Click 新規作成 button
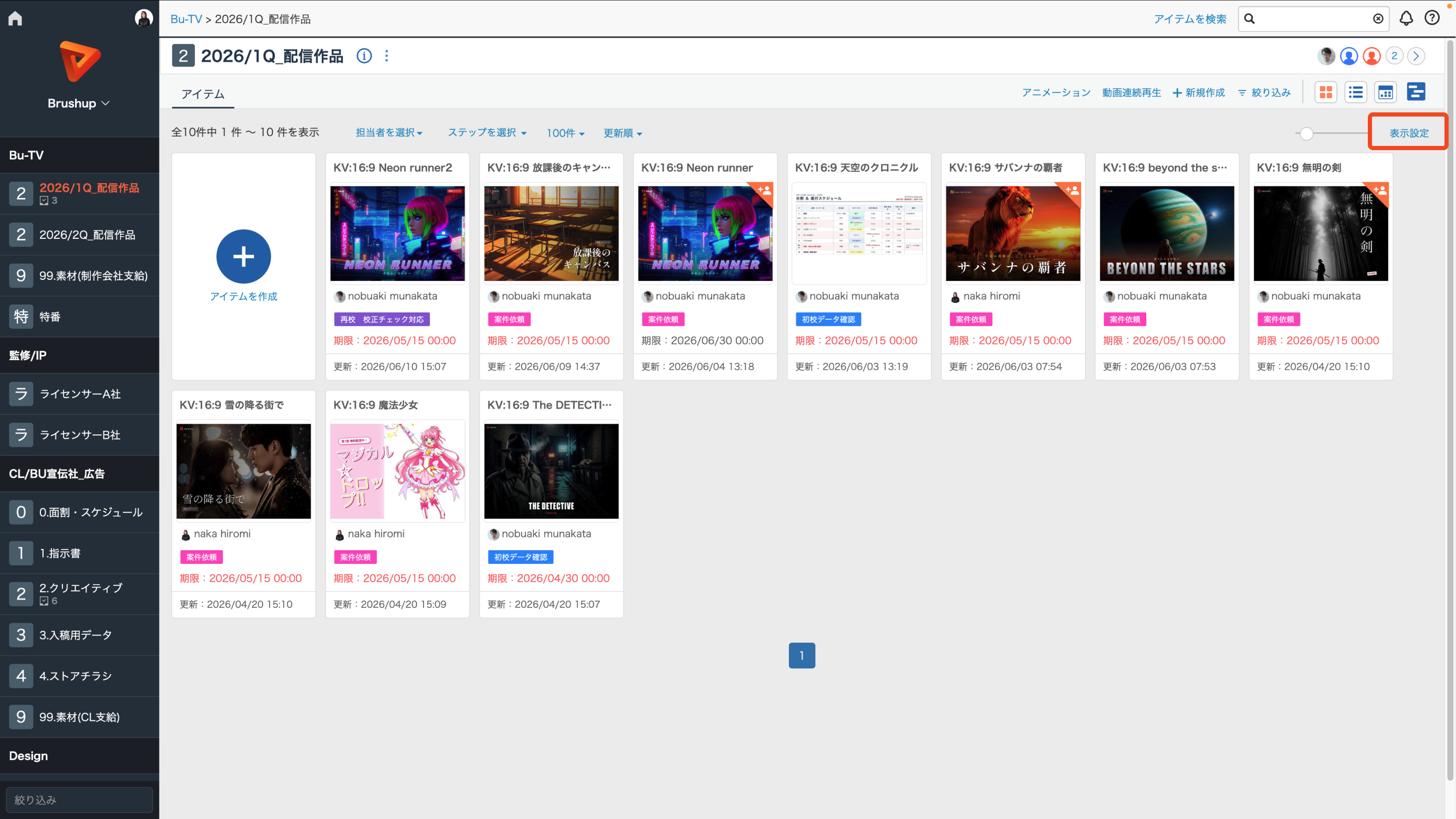This screenshot has height=819, width=1456. click(x=1199, y=93)
